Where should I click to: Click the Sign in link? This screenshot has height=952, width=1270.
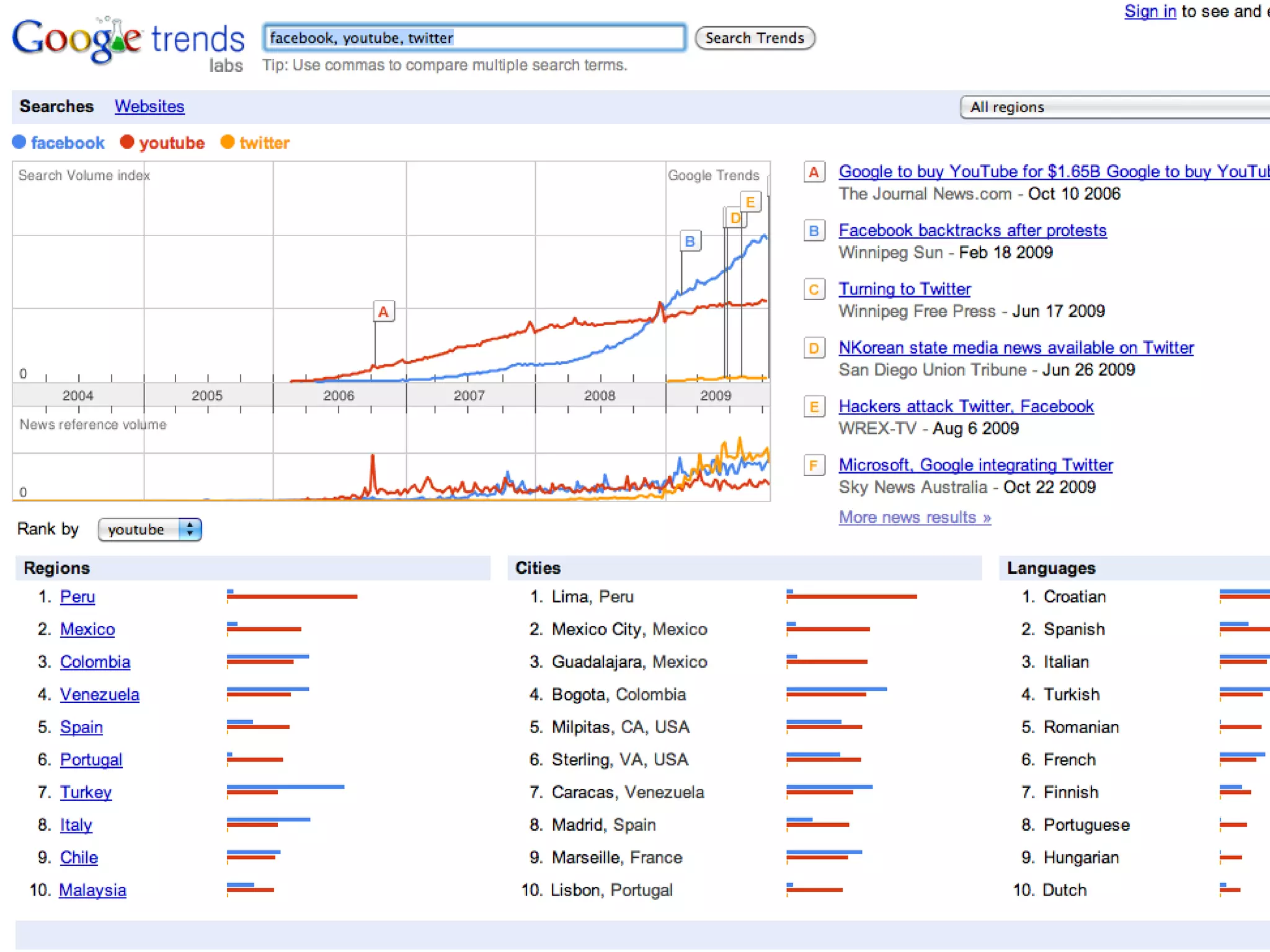coord(1150,11)
